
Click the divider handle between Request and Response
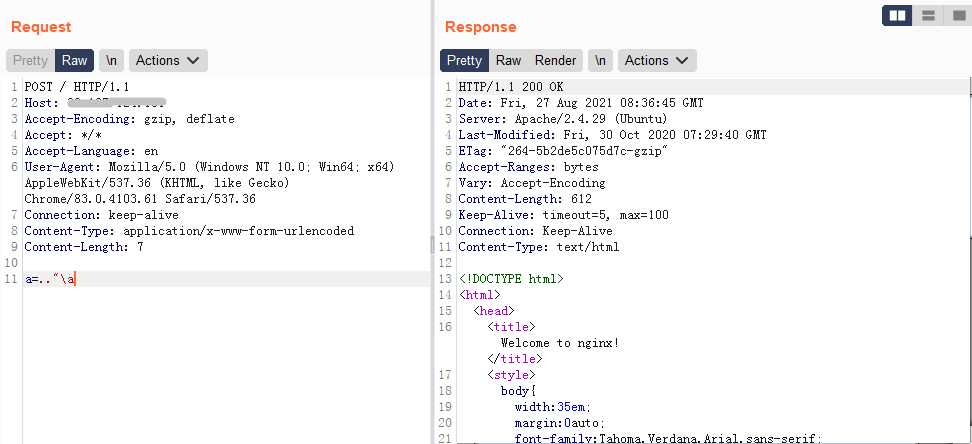click(432, 246)
